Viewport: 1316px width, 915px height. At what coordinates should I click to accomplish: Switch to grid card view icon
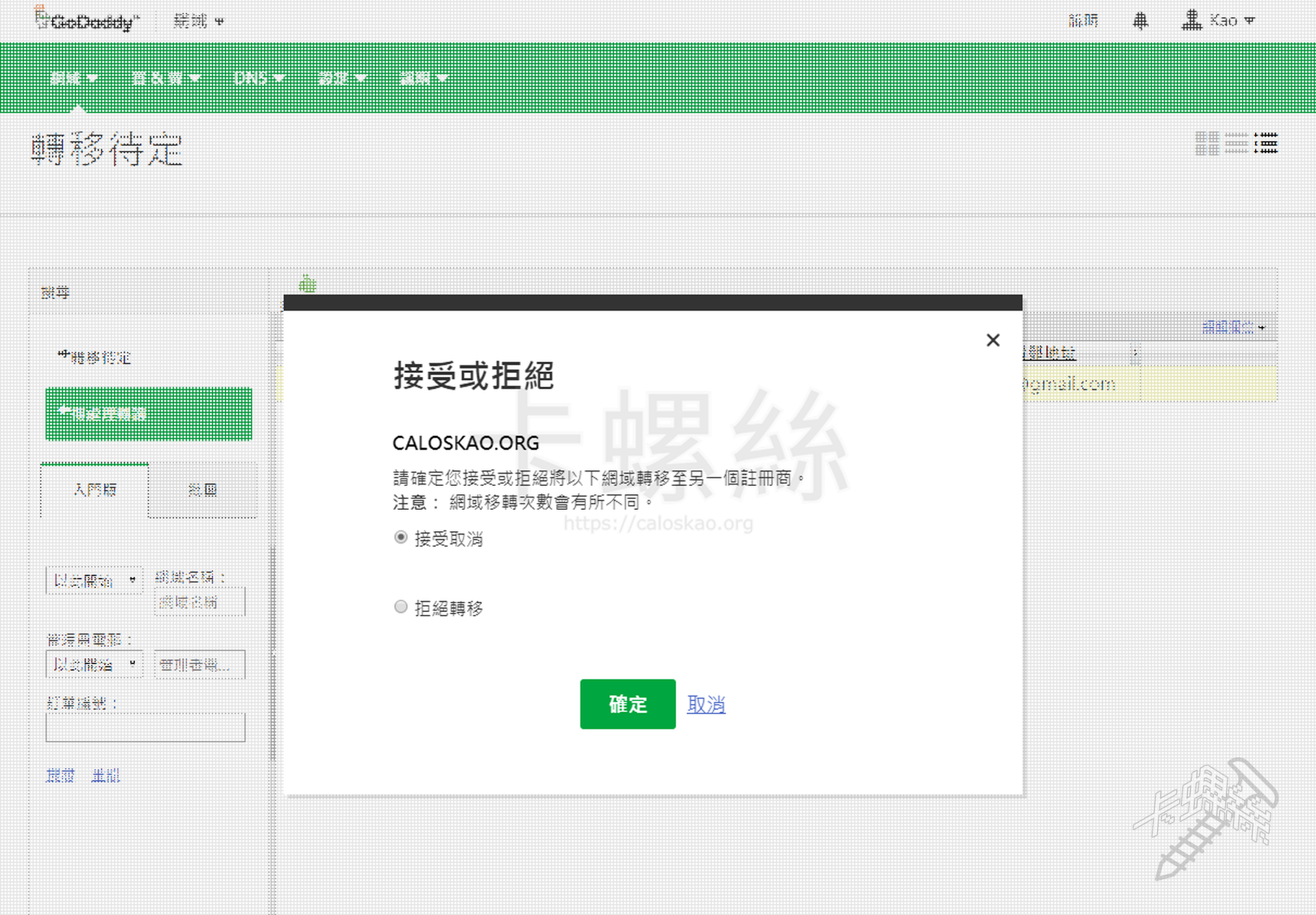(x=1207, y=143)
